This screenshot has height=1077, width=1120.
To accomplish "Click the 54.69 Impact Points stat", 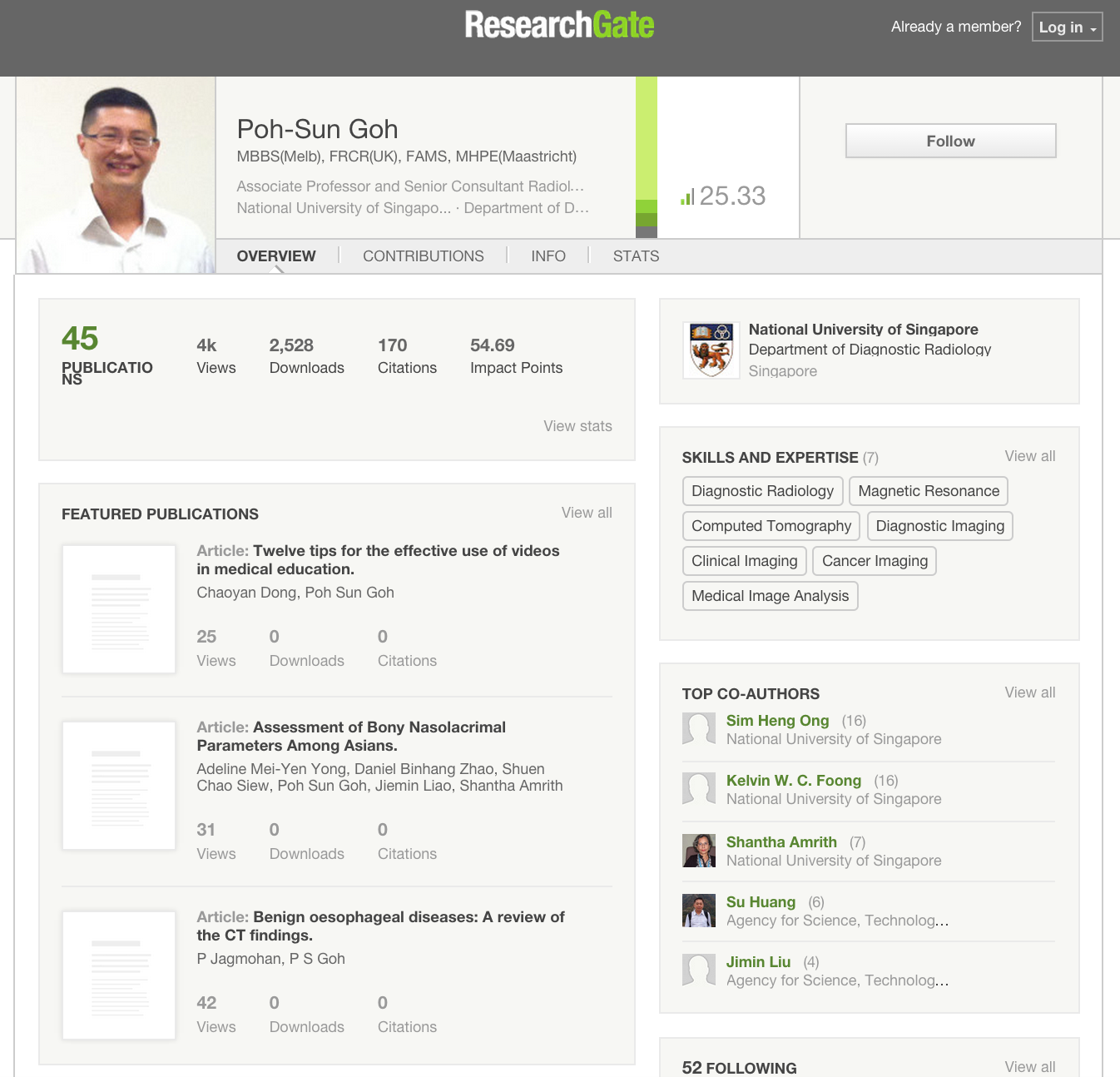I will pos(517,356).
